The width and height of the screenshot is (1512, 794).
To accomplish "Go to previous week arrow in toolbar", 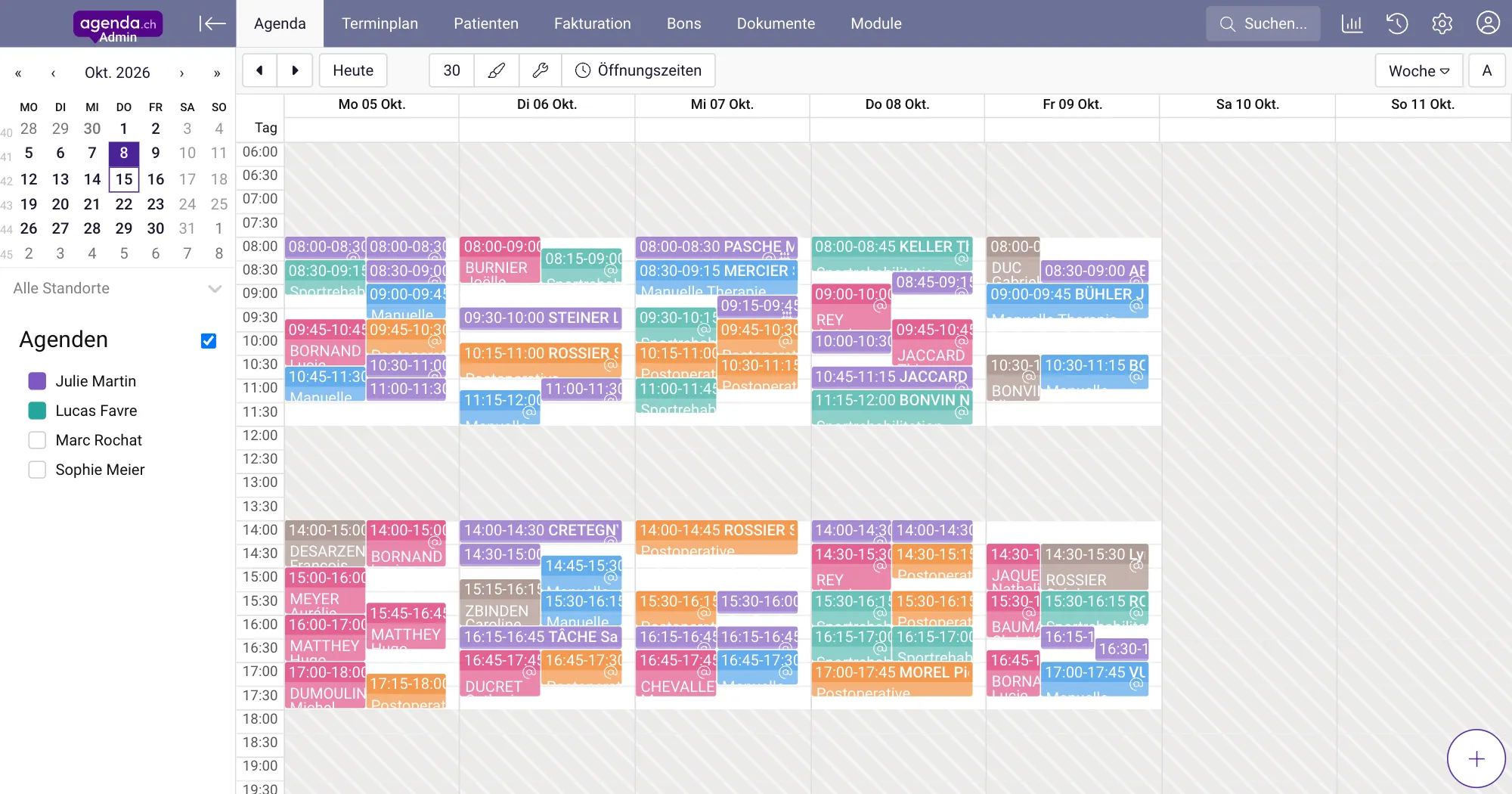I will 260,70.
